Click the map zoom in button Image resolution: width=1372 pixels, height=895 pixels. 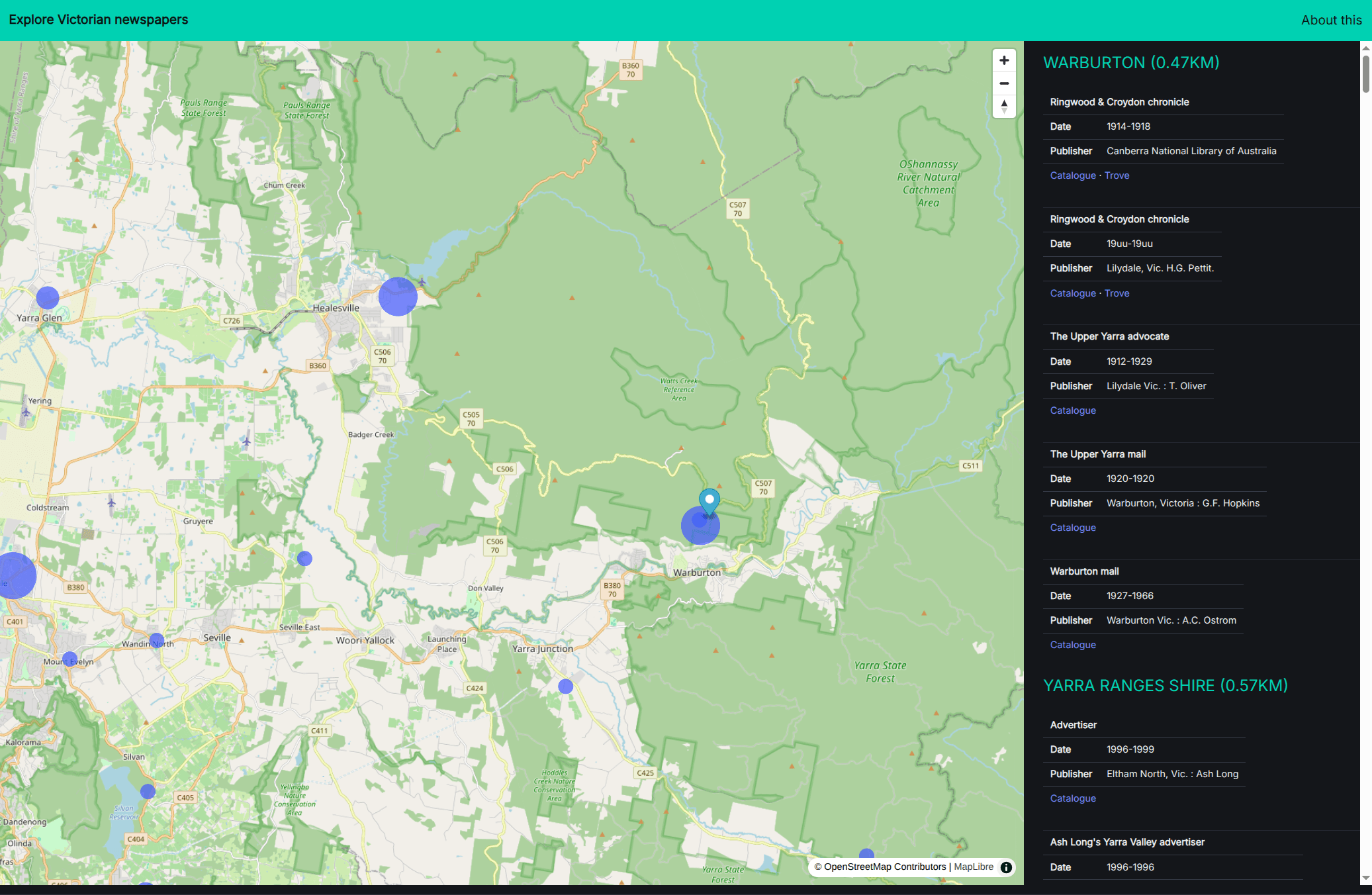click(1004, 60)
